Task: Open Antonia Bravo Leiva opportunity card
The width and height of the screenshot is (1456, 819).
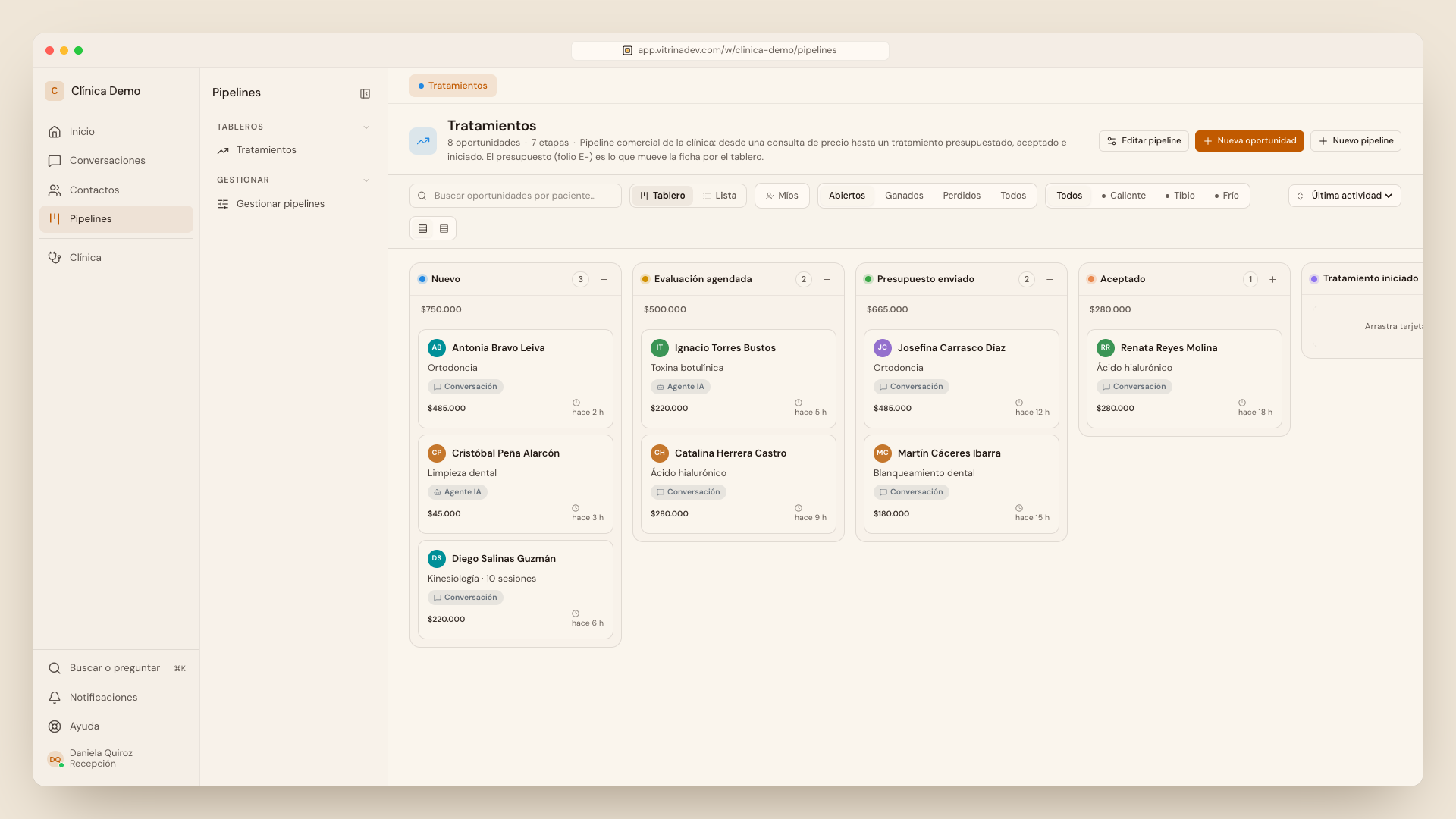Action: pos(516,378)
